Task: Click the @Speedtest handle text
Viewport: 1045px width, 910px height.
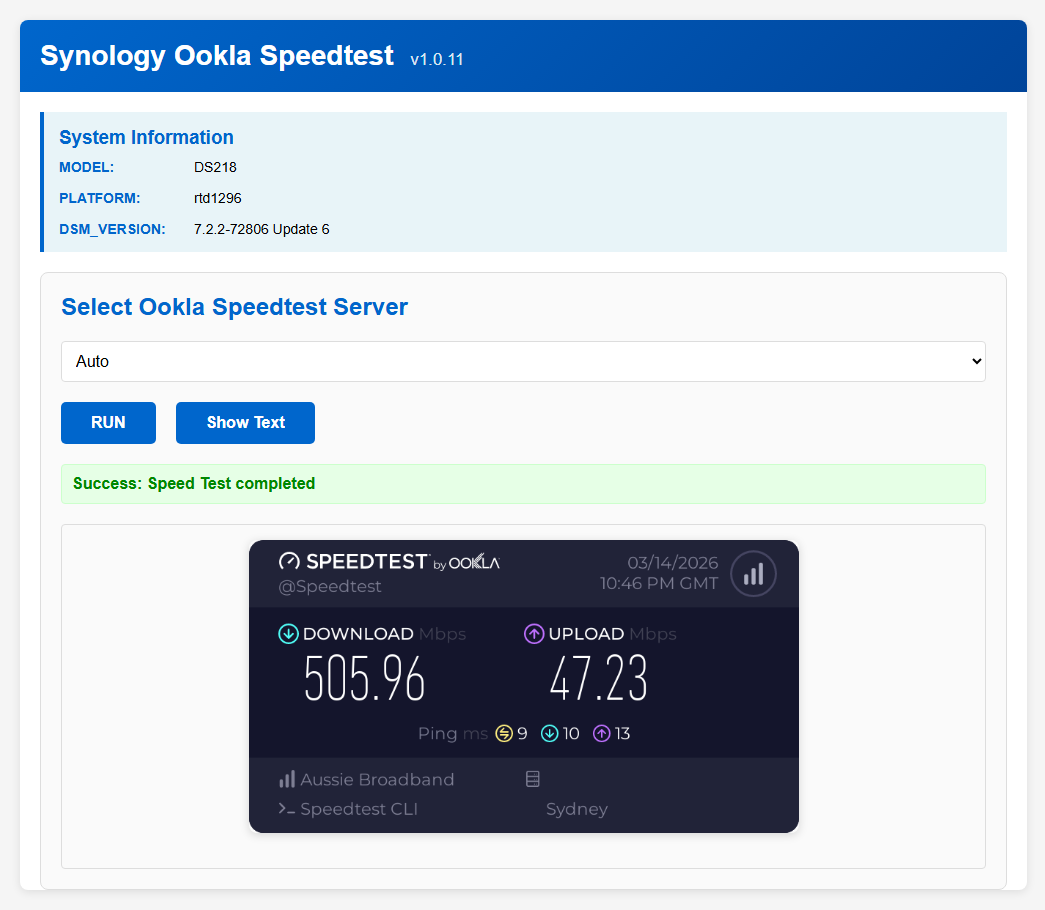Action: tap(330, 587)
